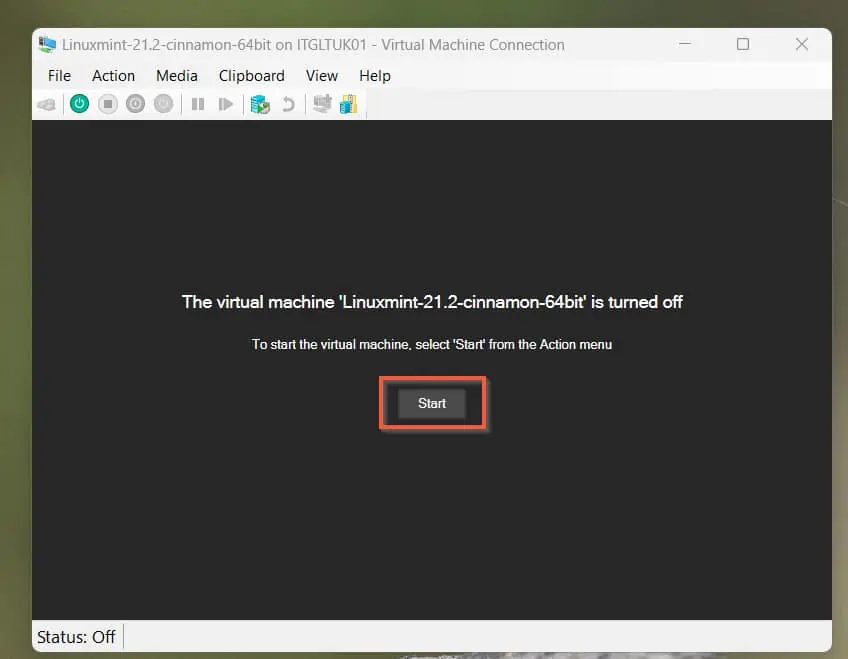The height and width of the screenshot is (659, 848).
Task: Pause the virtual machine icon
Action: coord(198,104)
